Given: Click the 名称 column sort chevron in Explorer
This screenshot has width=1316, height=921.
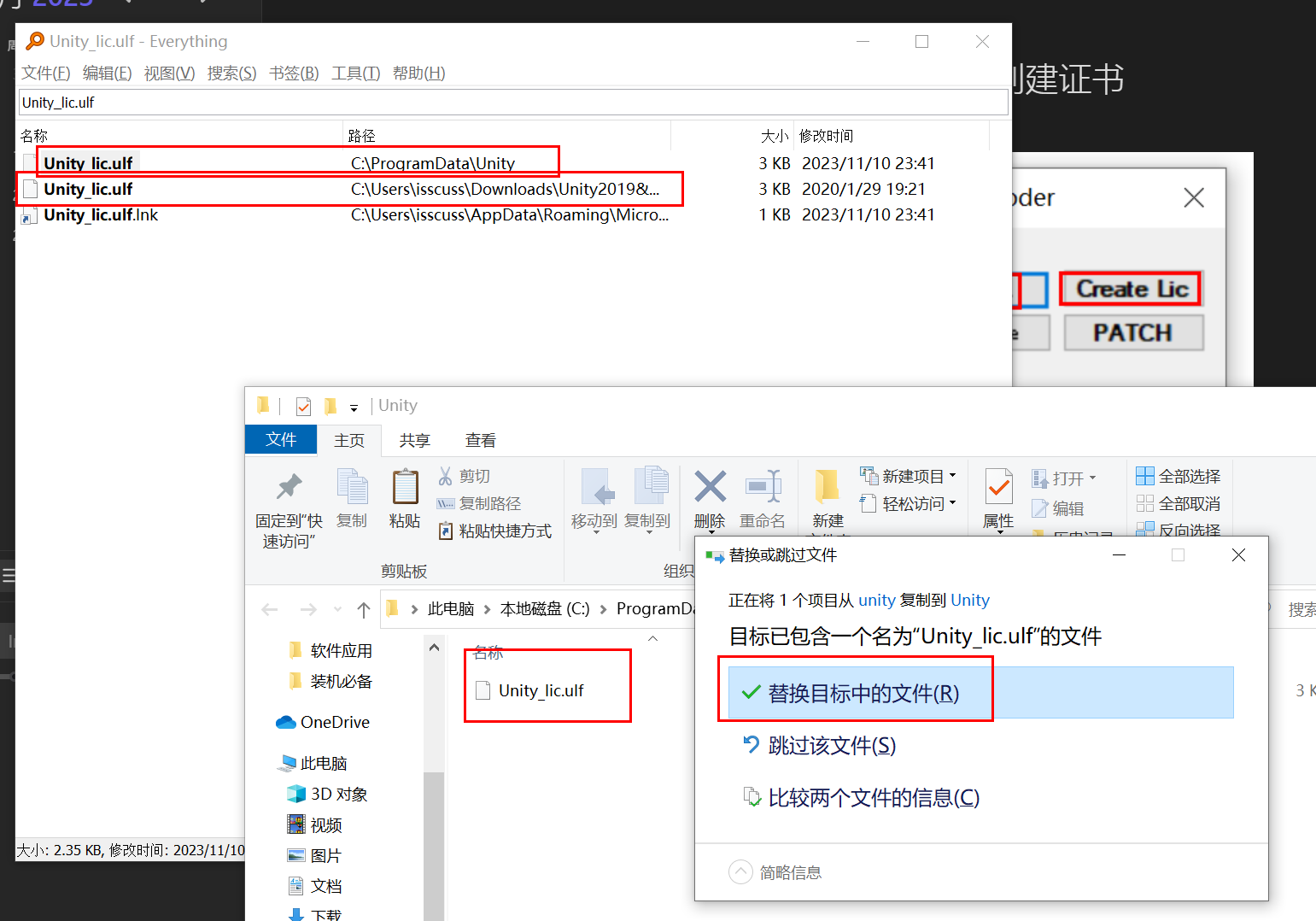Looking at the screenshot, I should click(653, 638).
